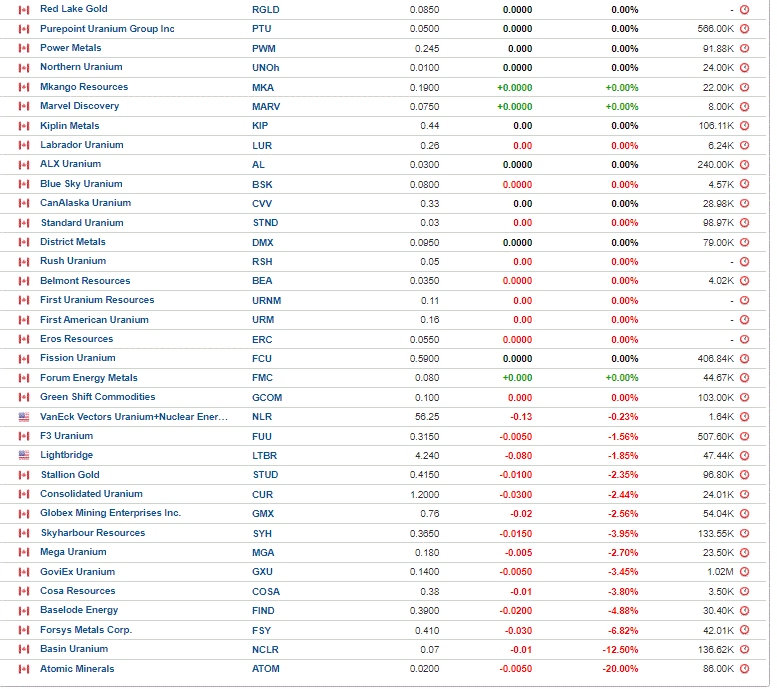This screenshot has width=777, height=689.
Task: Click the Canadian flag beside Marvel Discovery
Action: 24,107
